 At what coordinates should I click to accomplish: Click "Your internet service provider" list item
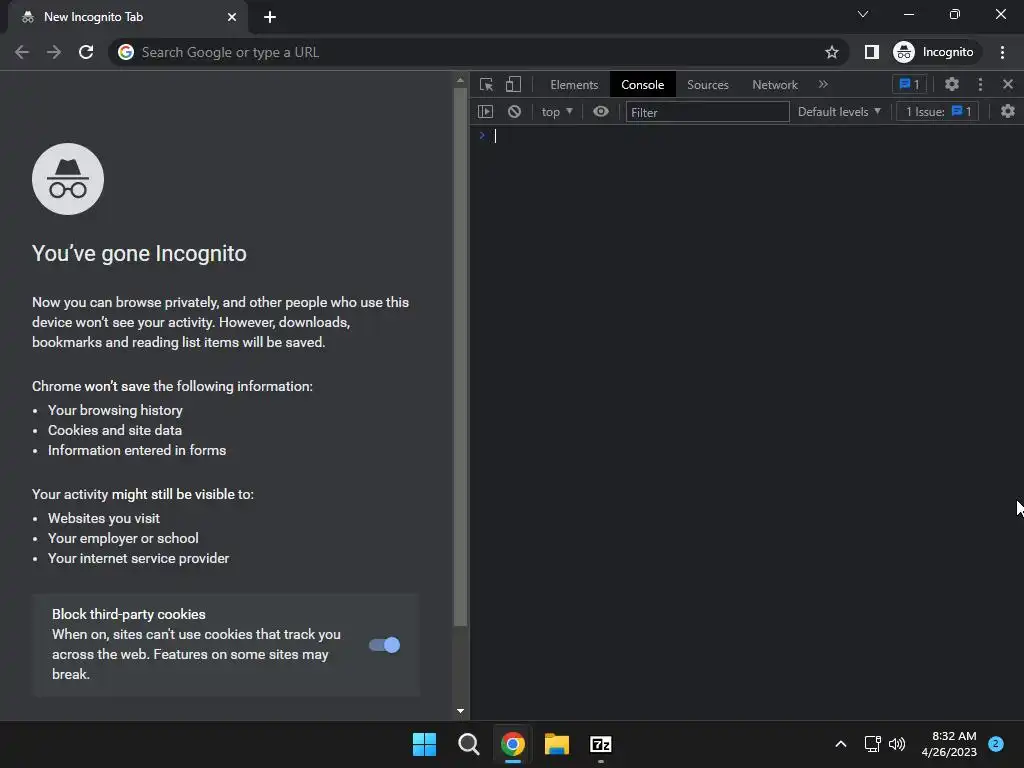click(x=138, y=558)
